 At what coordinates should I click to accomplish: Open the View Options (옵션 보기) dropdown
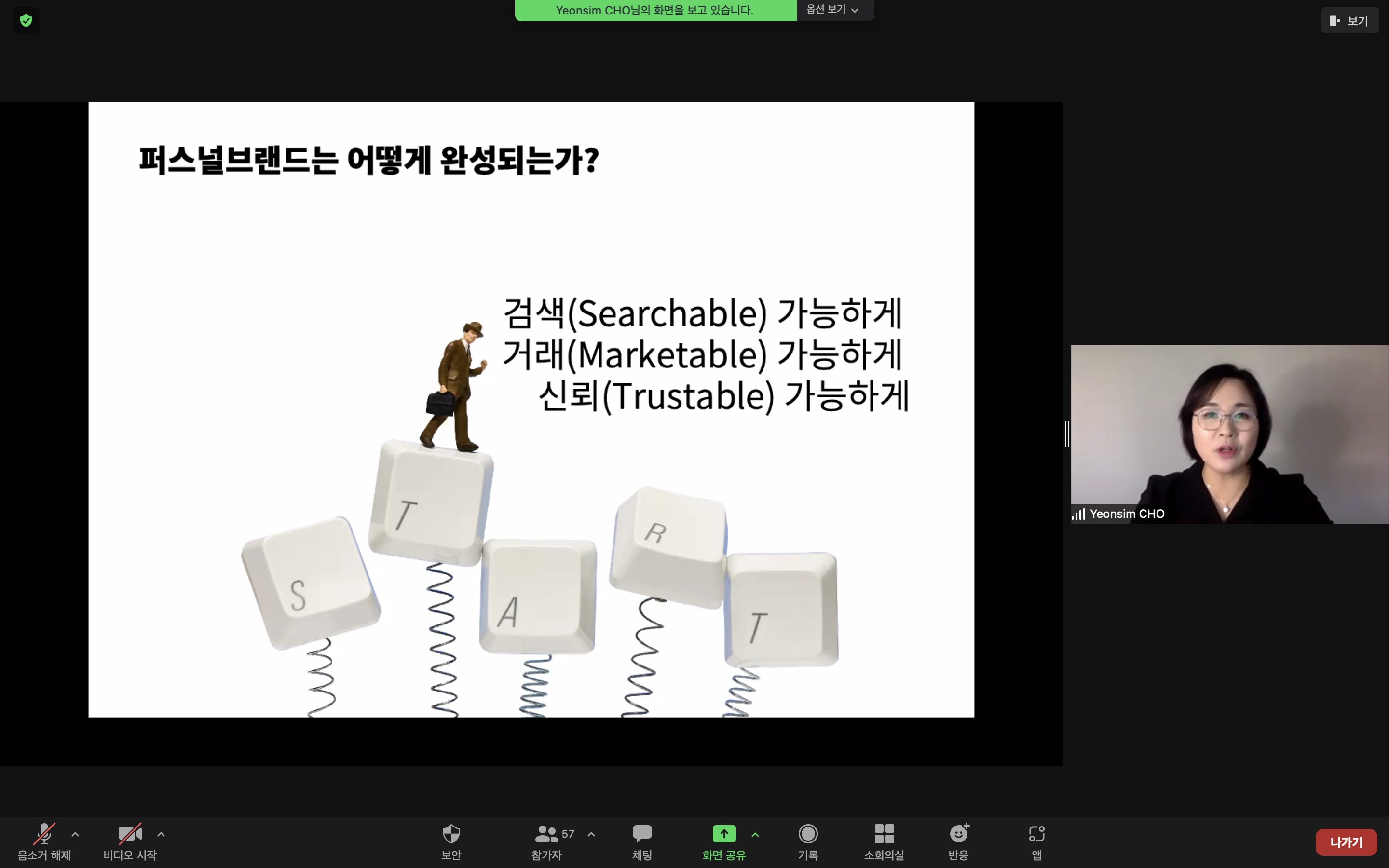tap(833, 10)
